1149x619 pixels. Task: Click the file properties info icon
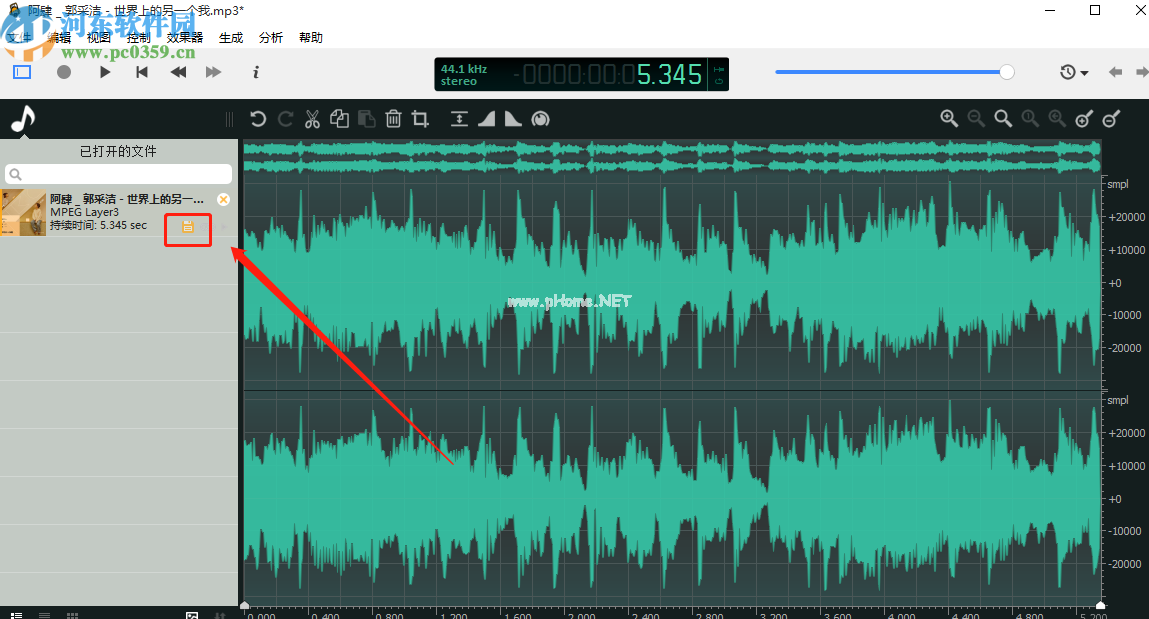click(x=256, y=72)
